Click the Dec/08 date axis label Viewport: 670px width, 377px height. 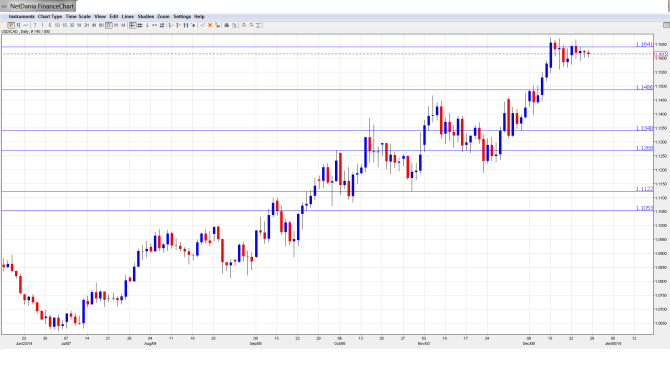(x=529, y=343)
